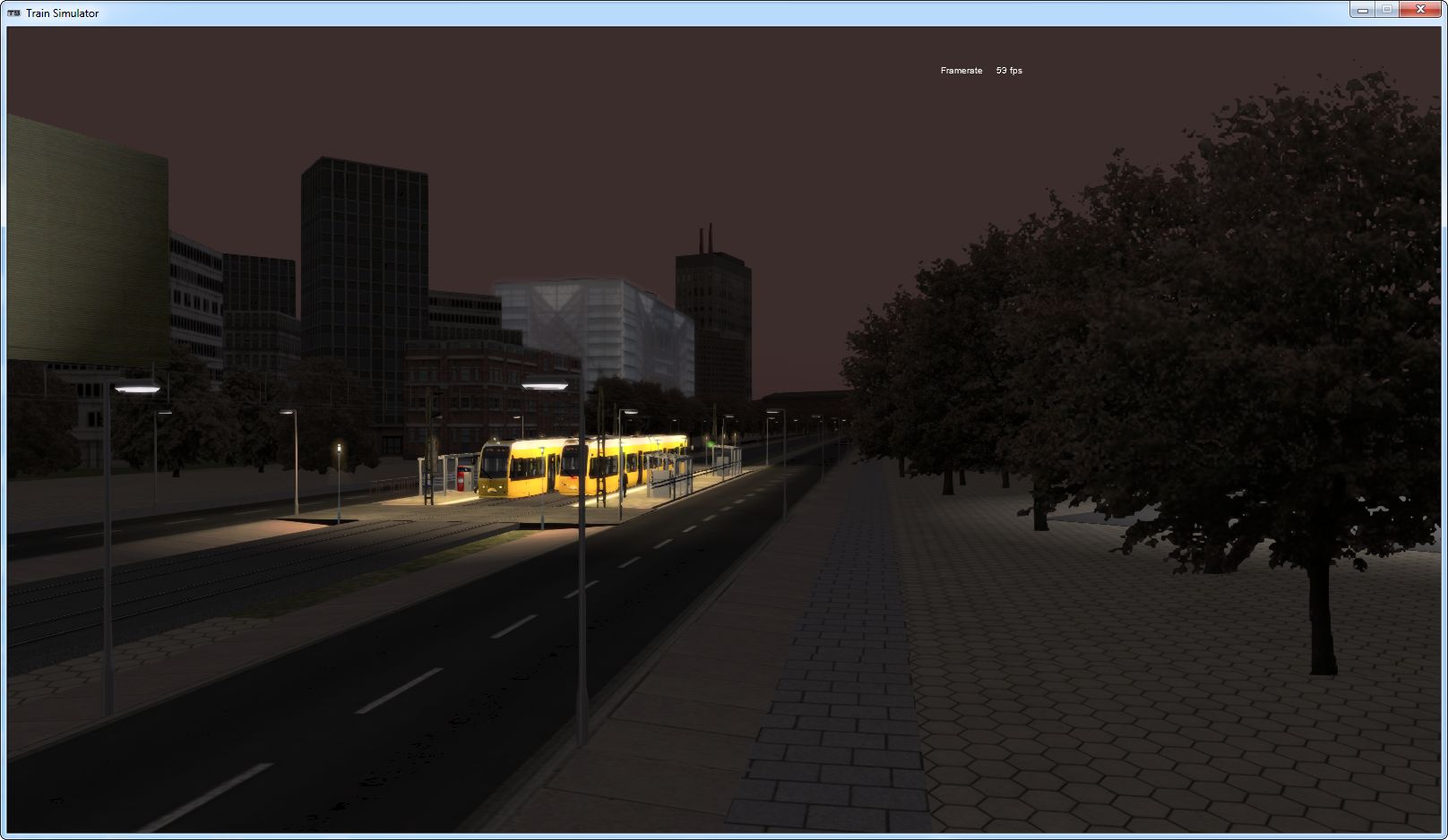Click the "59 fps" framerate value
This screenshot has height=840, width=1448.
[x=1009, y=71]
